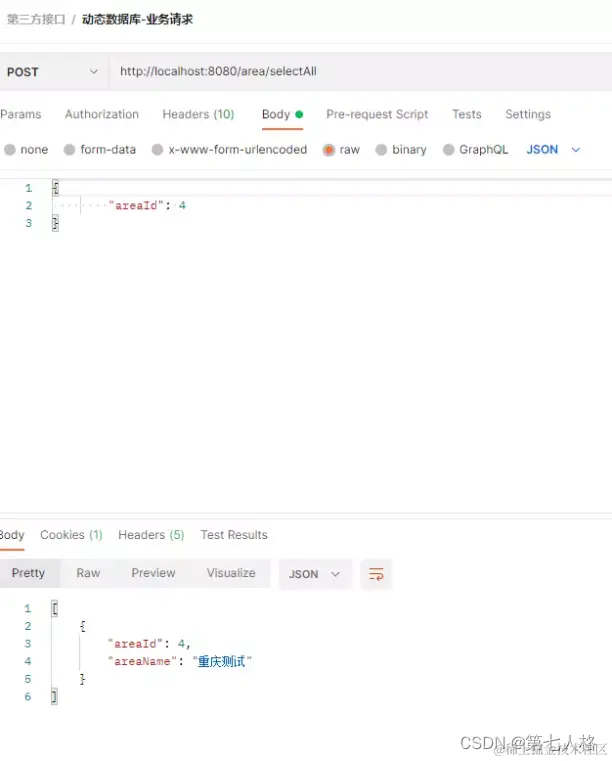Select the binary body radio option
612x761 pixels.
coord(381,149)
